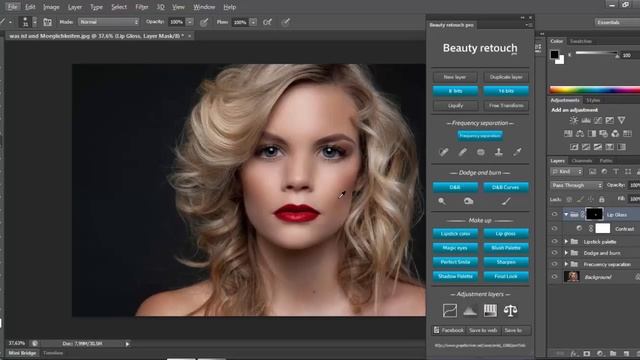Screen dimensions: 640x360
Task: Expand the Dodge and burn layer group
Action: (566, 253)
